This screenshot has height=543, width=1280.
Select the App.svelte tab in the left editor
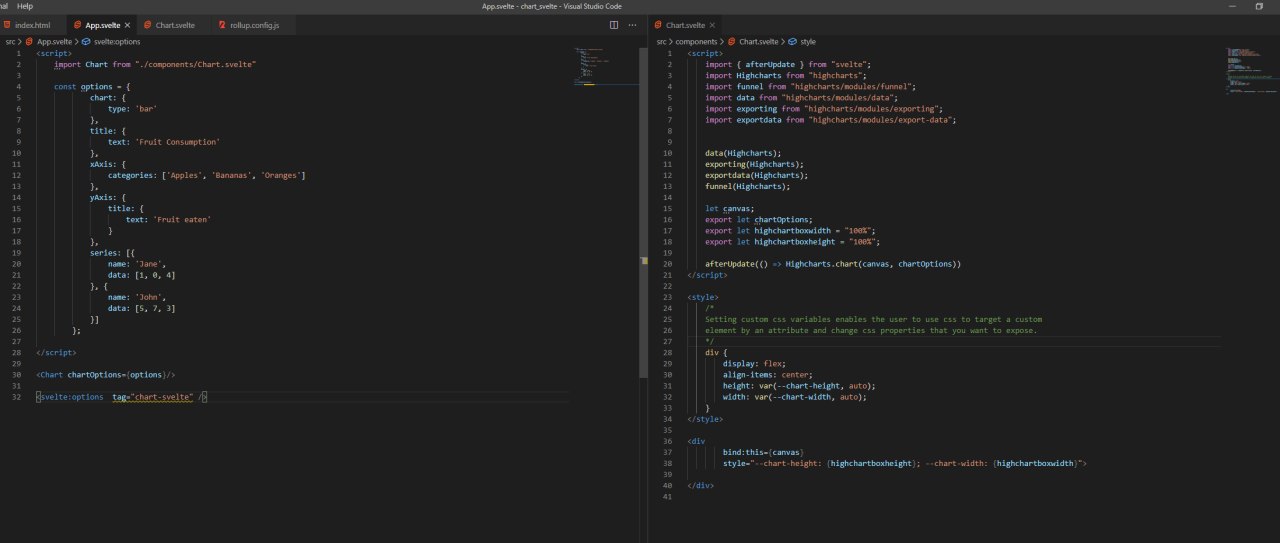[101, 24]
